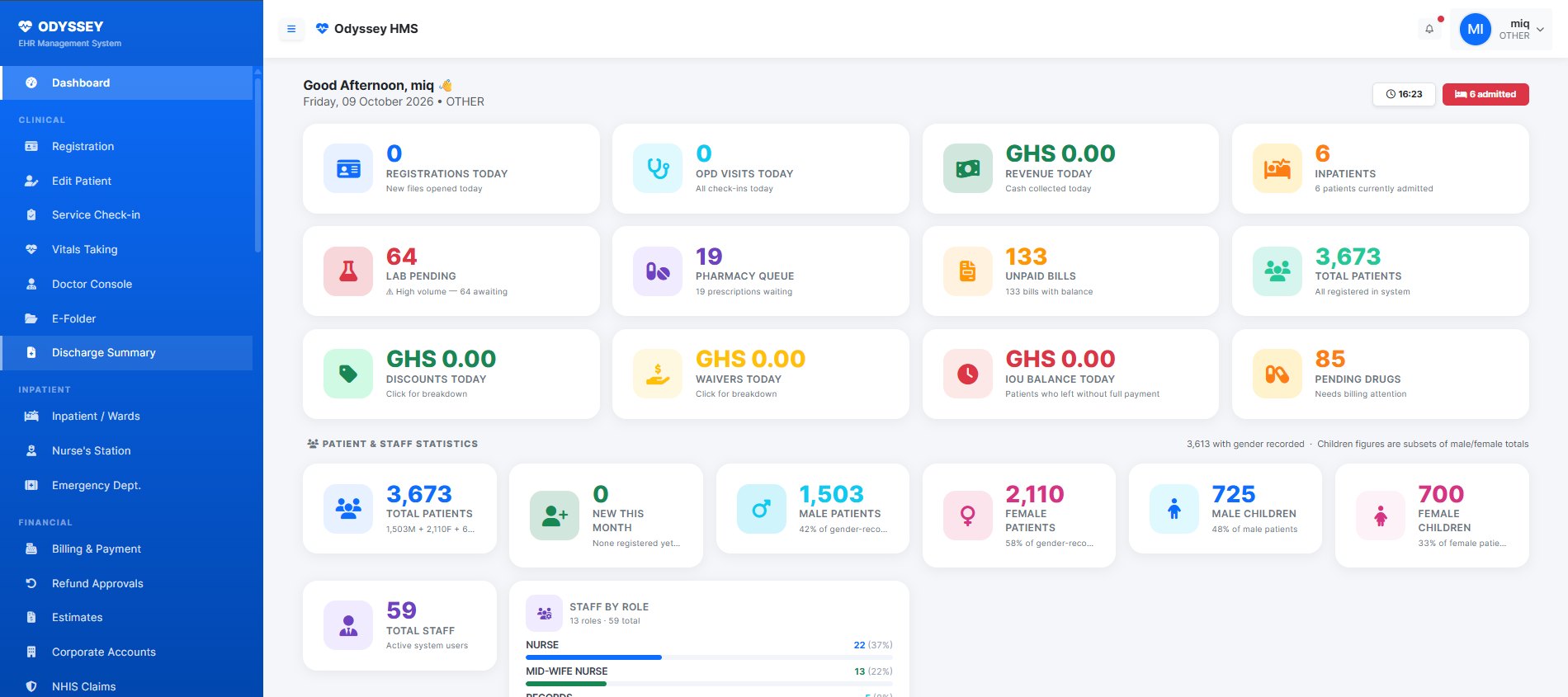The width and height of the screenshot is (1568, 697).
Task: Click the Female Patients symbol icon
Action: tap(967, 516)
